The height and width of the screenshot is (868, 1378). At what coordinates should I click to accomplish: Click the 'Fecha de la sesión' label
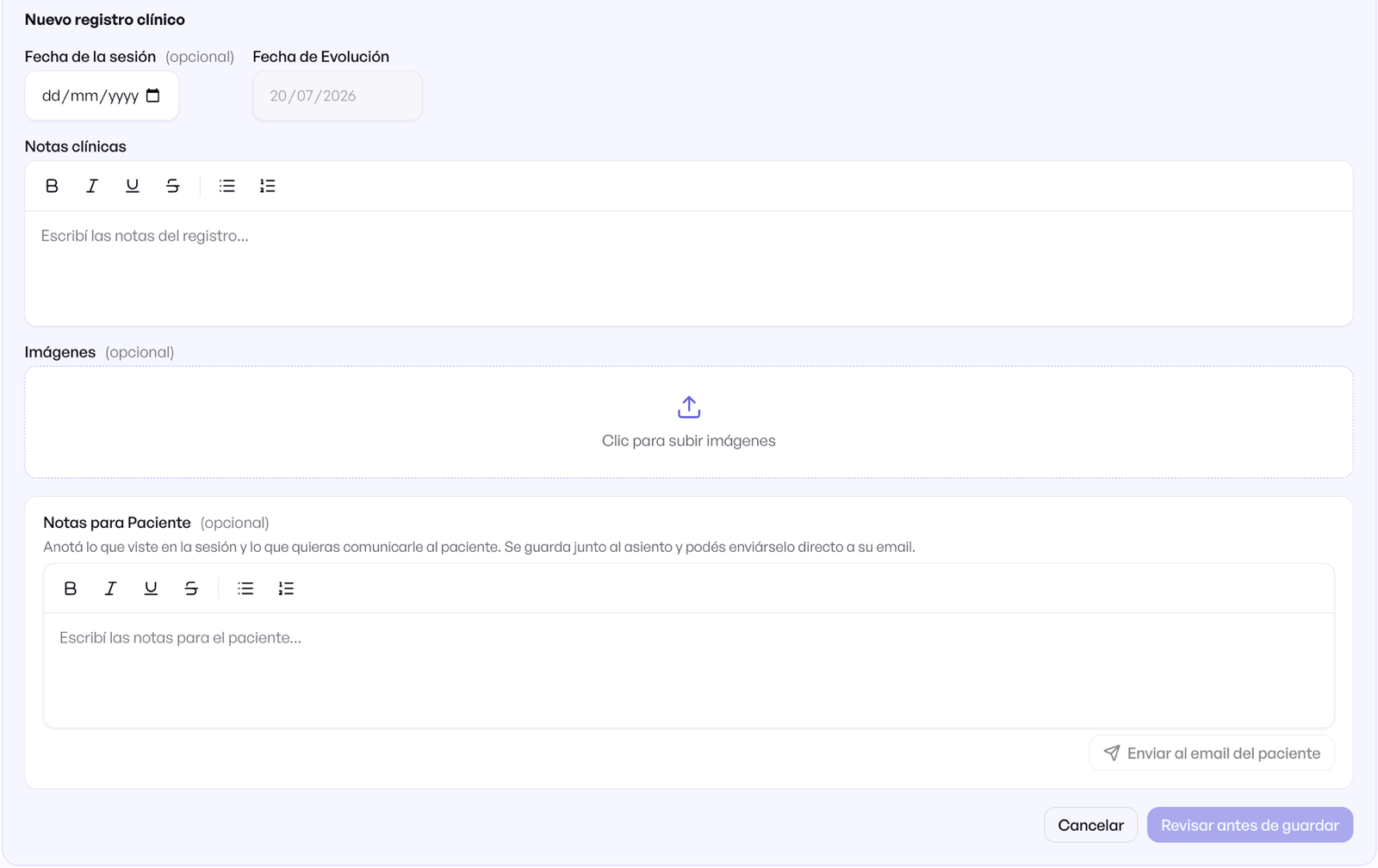(90, 57)
